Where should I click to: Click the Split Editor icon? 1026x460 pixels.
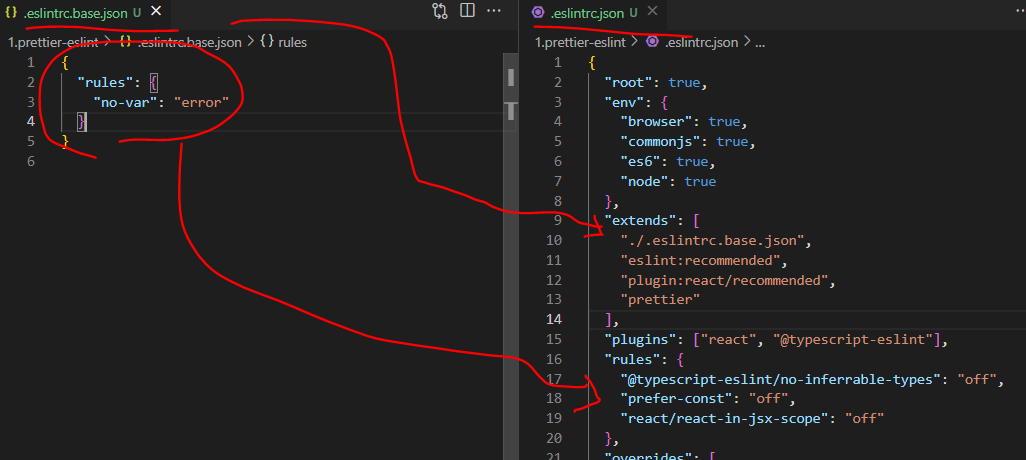467,11
